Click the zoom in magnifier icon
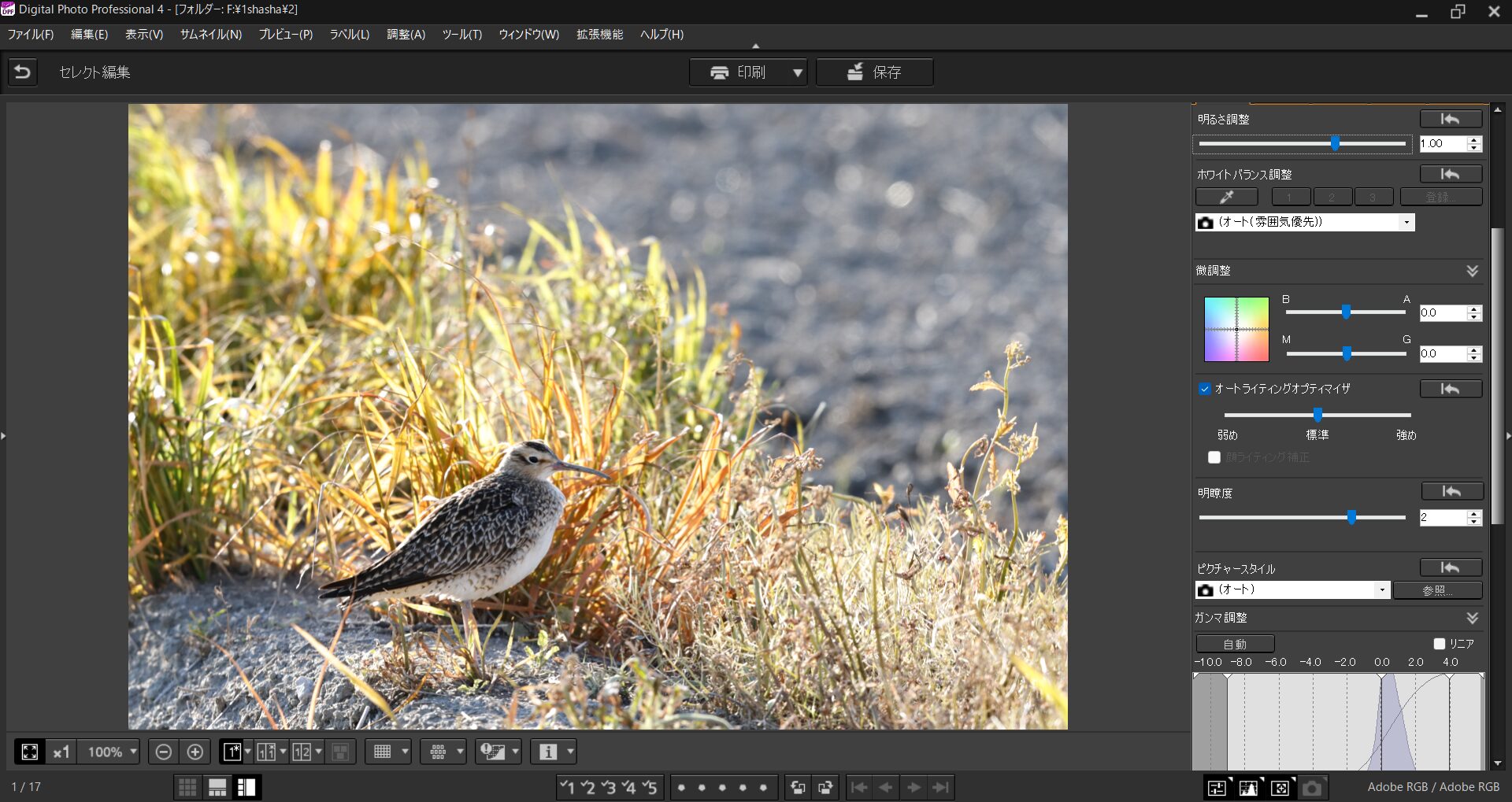 tap(195, 752)
